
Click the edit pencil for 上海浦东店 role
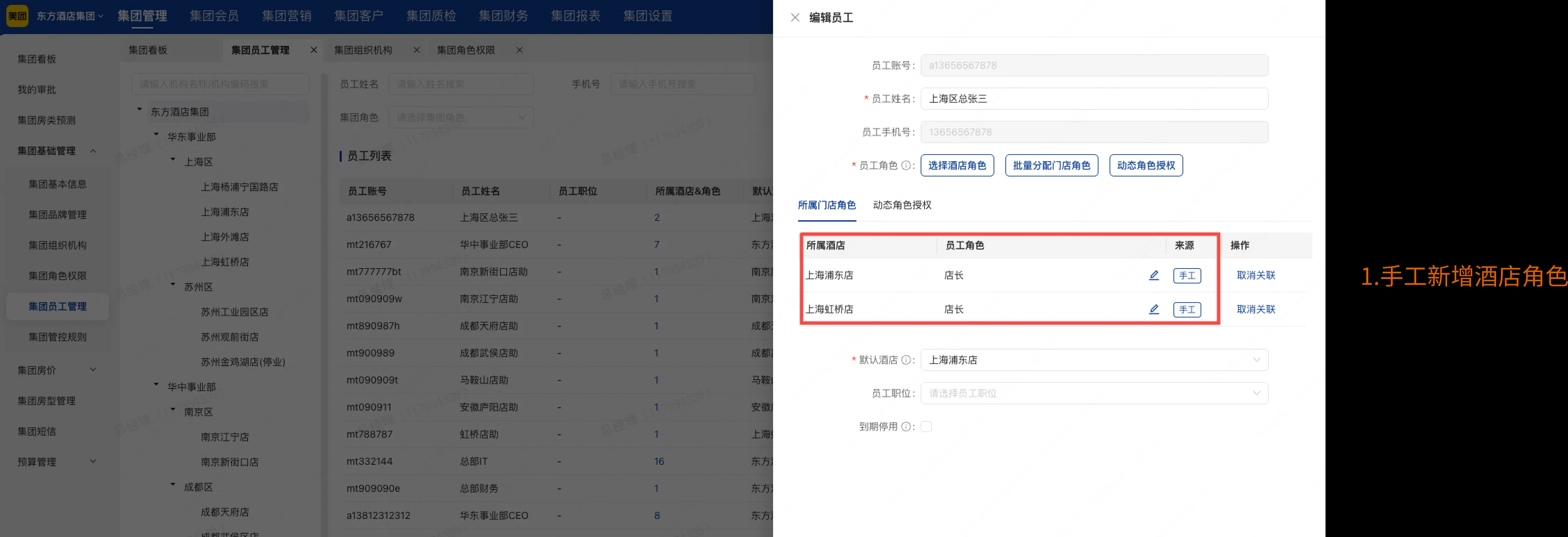[1154, 275]
